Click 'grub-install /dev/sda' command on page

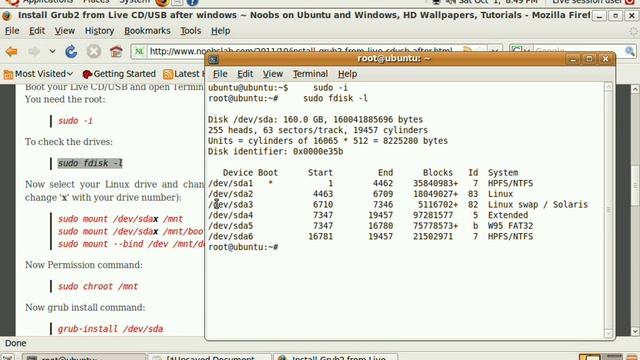coord(110,329)
